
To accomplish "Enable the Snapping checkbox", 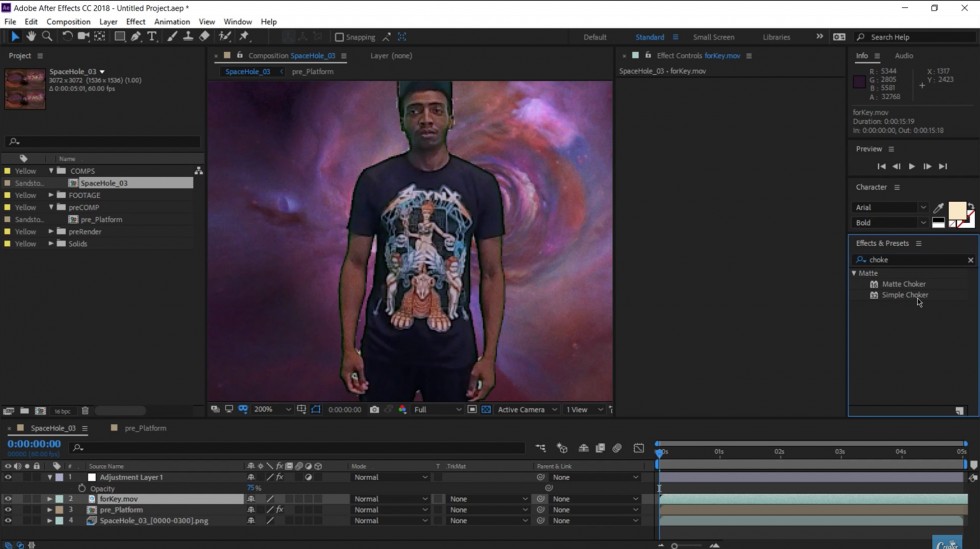I will coord(339,37).
